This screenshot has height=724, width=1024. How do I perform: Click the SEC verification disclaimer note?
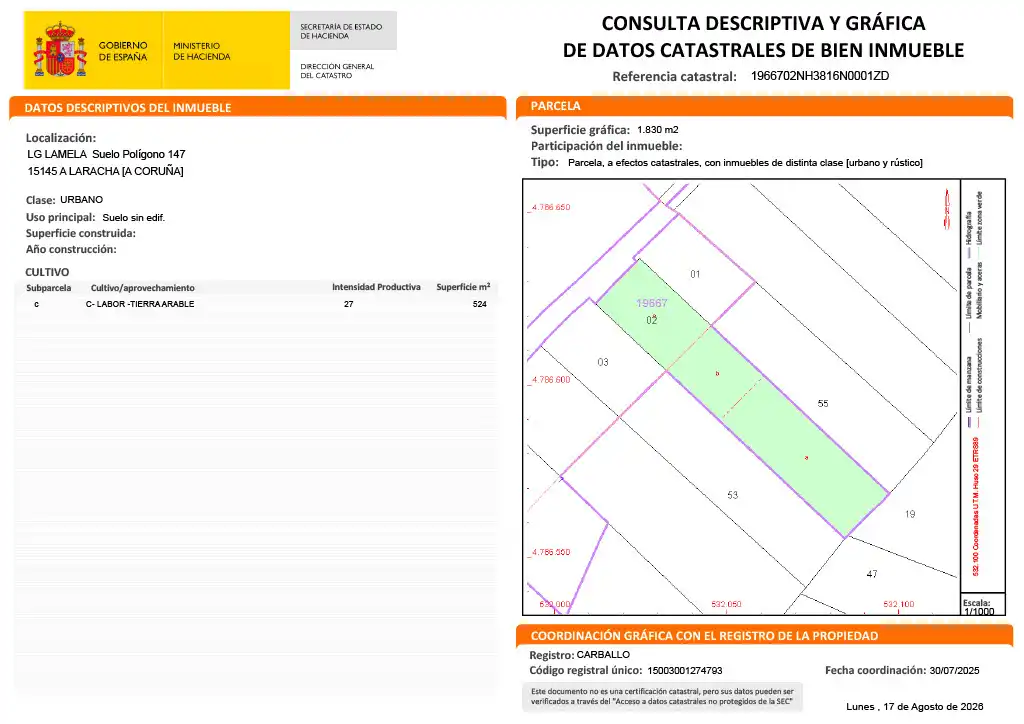[662, 697]
